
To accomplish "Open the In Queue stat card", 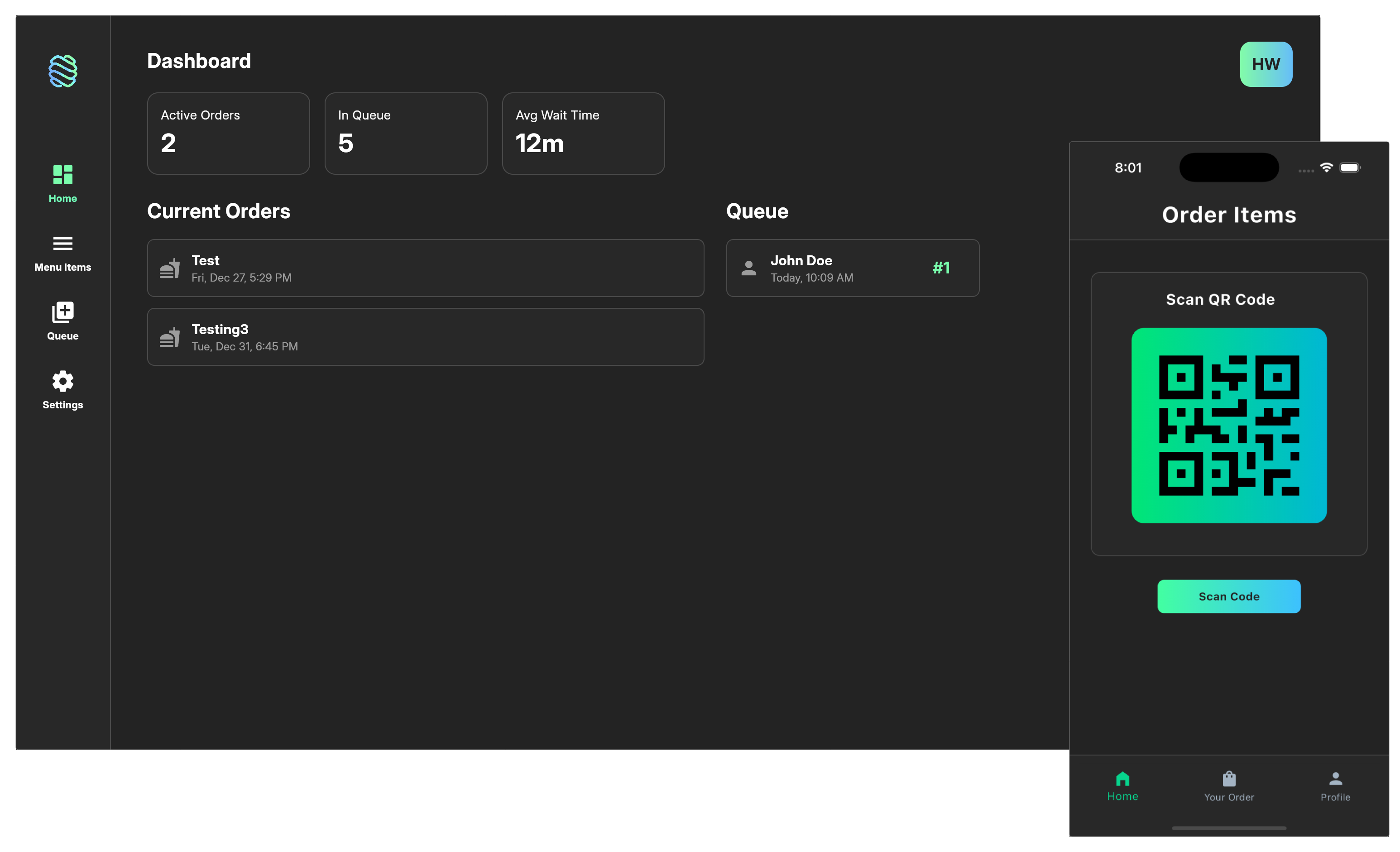I will coord(406,134).
